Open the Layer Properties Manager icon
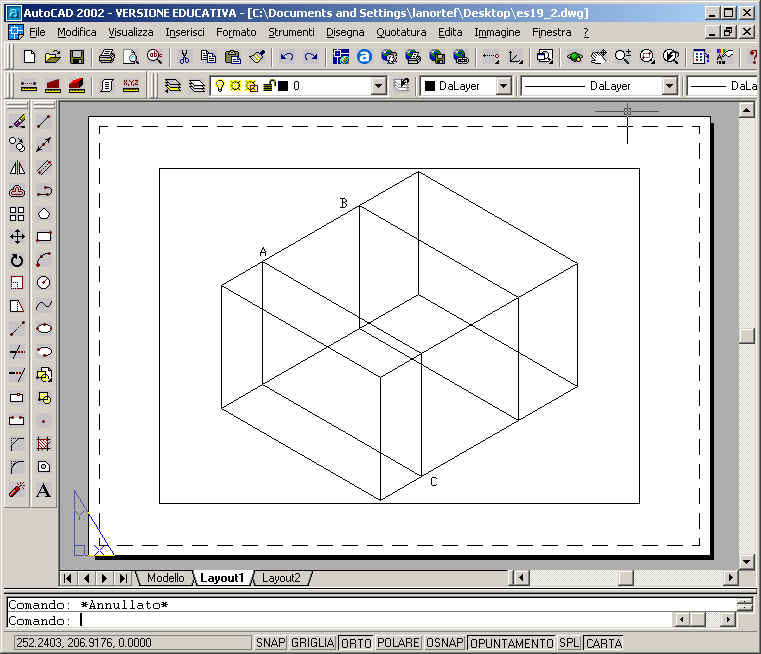Screen dimensions: 761x654 pyautogui.click(x=172, y=86)
